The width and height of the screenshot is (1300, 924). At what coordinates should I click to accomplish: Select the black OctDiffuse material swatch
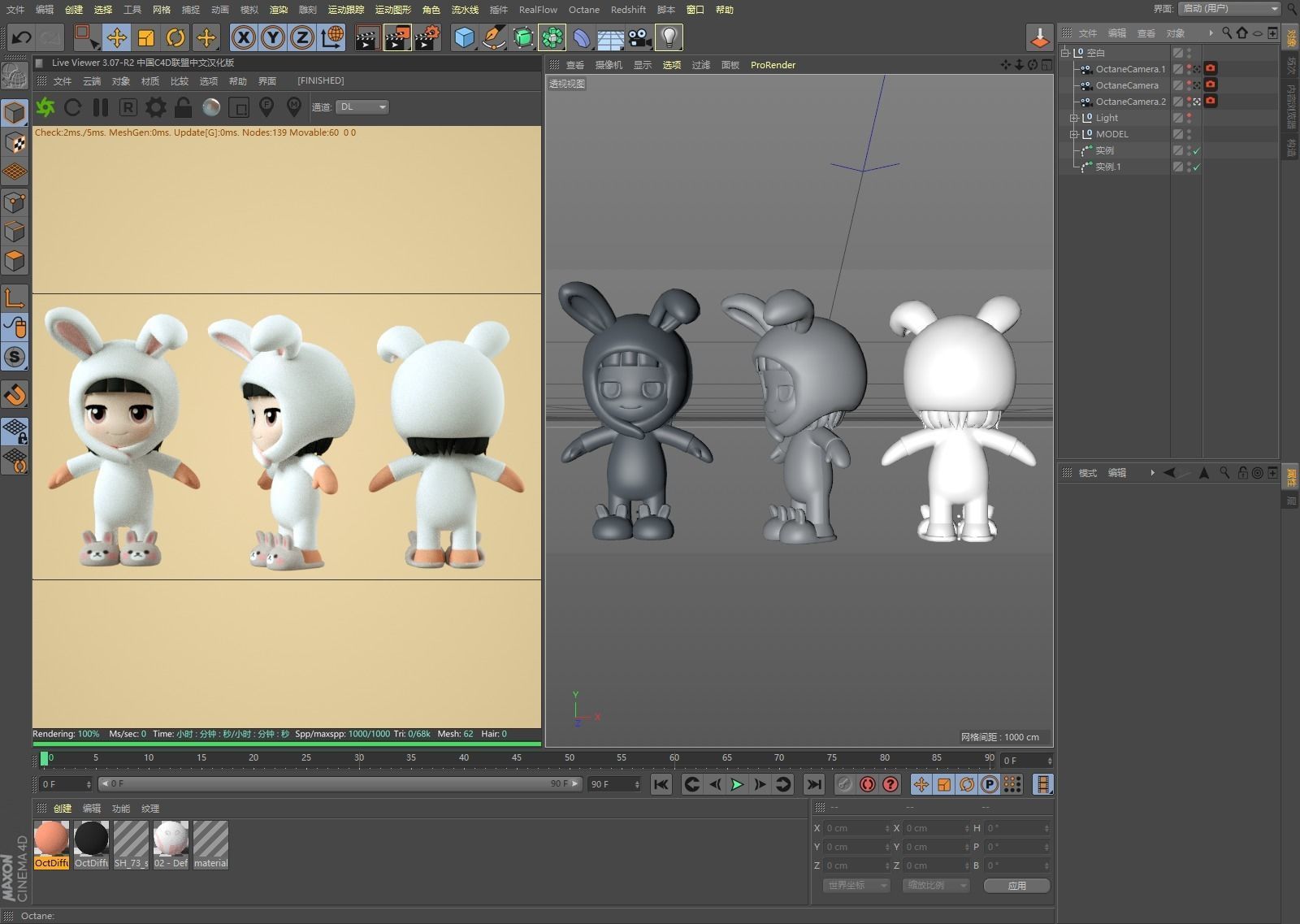pyautogui.click(x=91, y=844)
